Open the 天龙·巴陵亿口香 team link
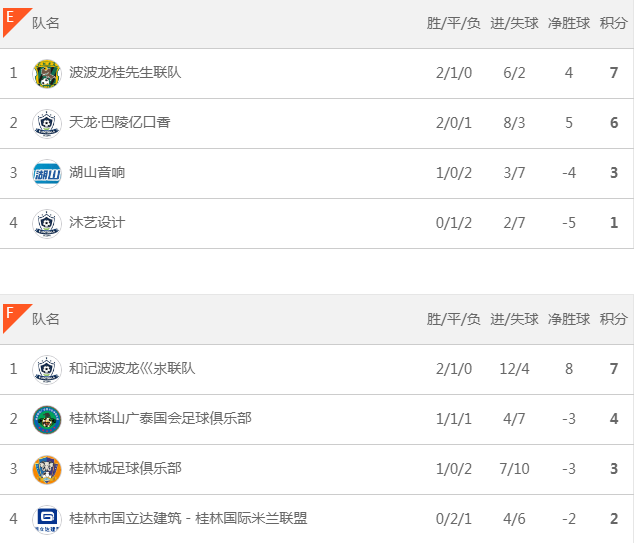The image size is (634, 543). pos(120,123)
